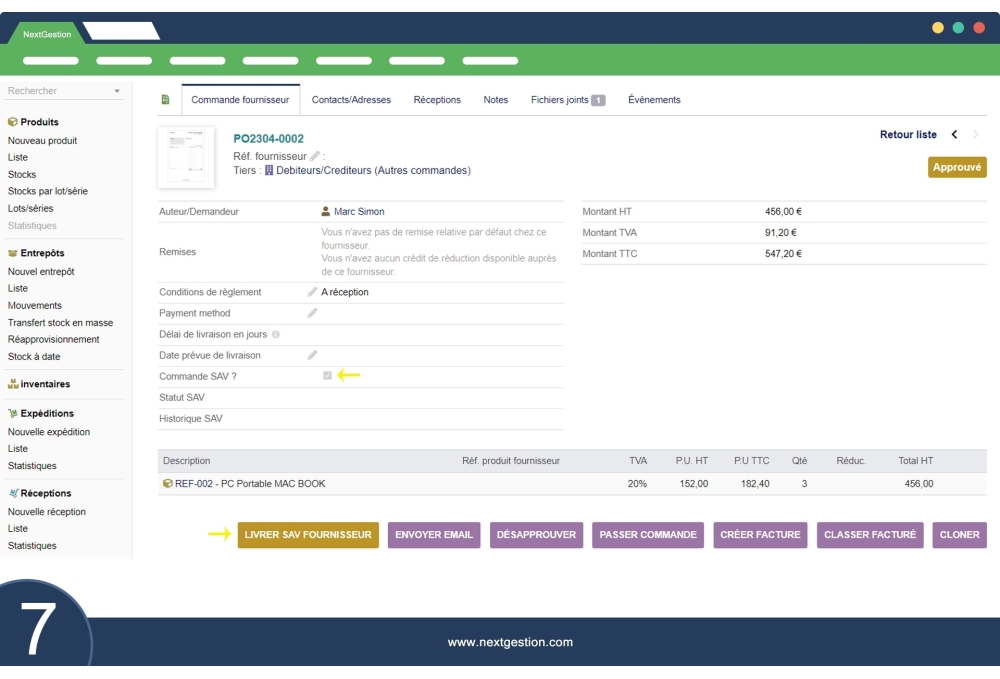1000x679 pixels.
Task: Open the Marc Simon user link
Action: tap(358, 212)
